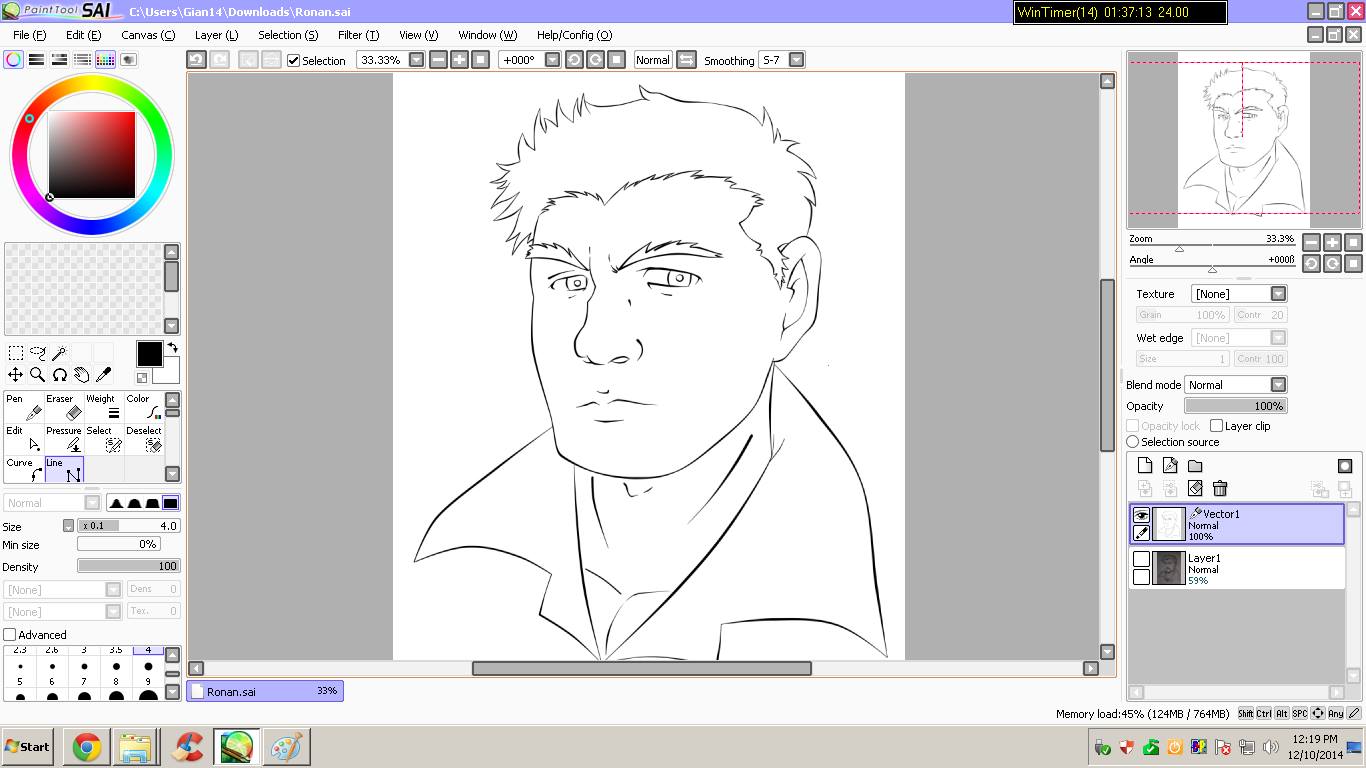Open the rotation angle dropdown

click(x=552, y=60)
